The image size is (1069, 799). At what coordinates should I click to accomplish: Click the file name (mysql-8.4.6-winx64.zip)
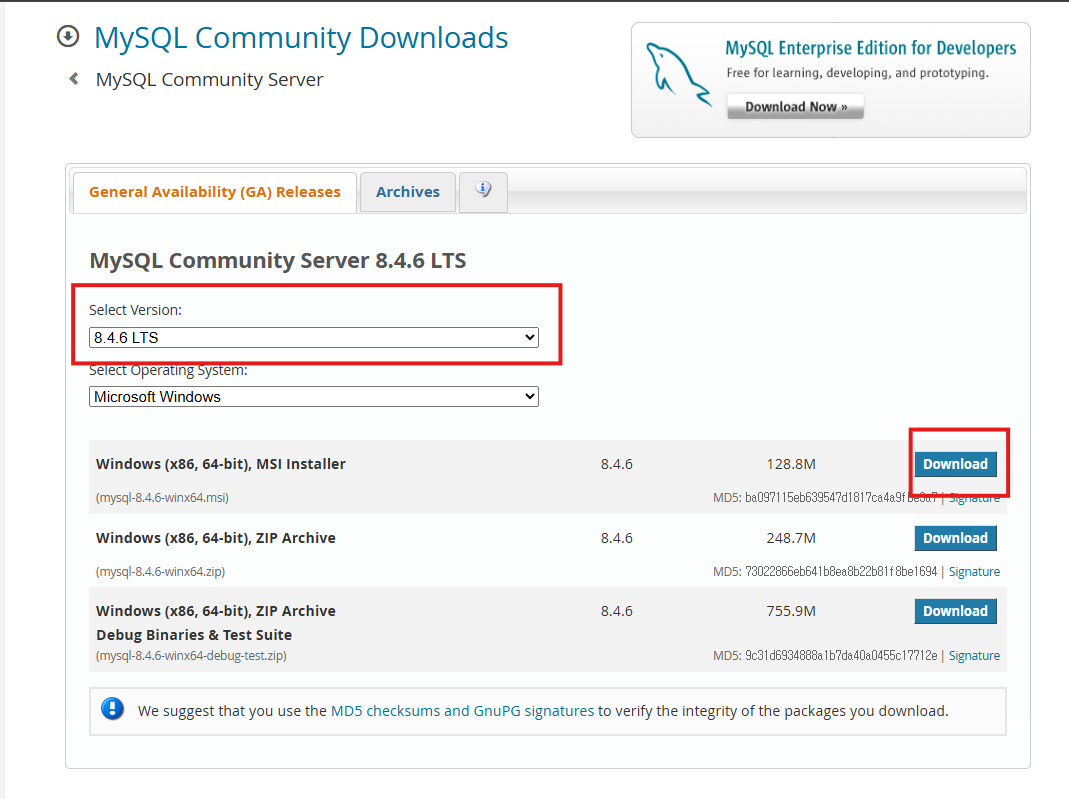coord(160,571)
